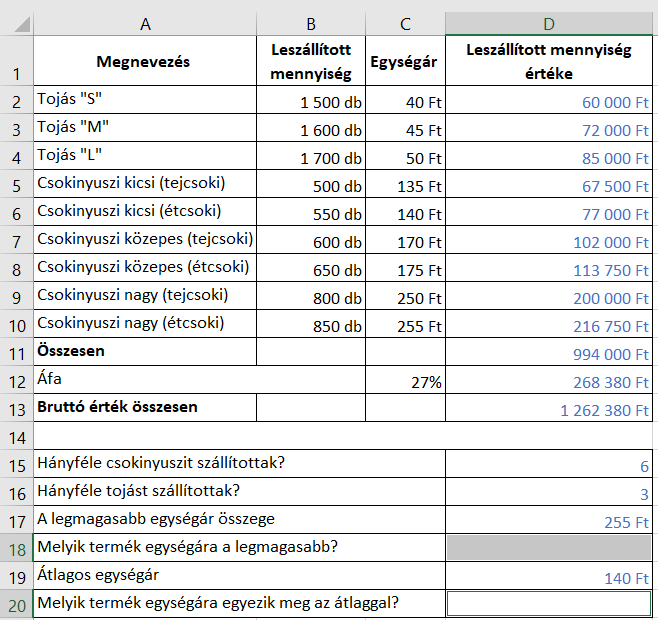Select the 'Megnevezés' header cell
The height and width of the screenshot is (620, 658).
coord(145,61)
